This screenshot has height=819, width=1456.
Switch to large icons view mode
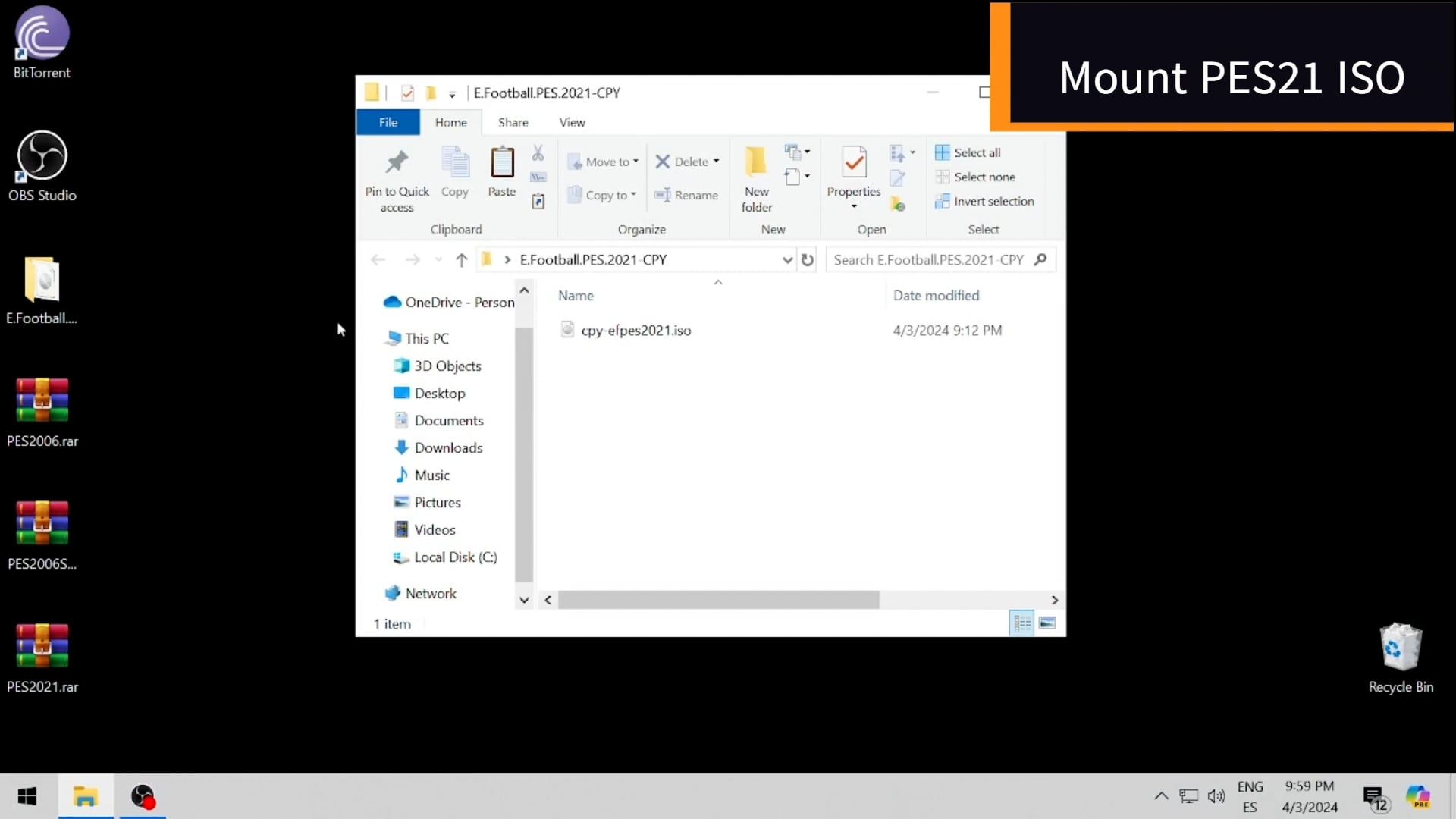point(1047,623)
